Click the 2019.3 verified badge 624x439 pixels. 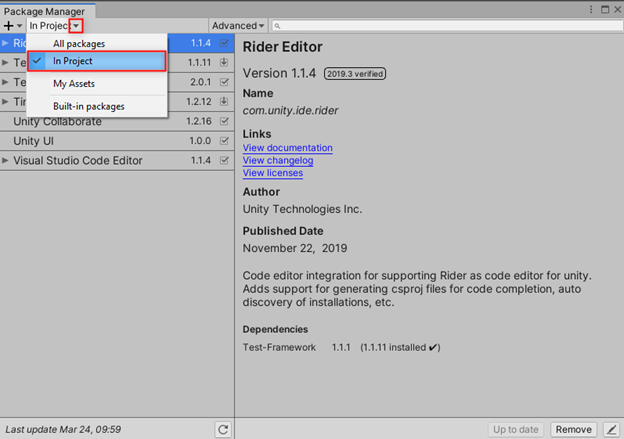click(355, 74)
